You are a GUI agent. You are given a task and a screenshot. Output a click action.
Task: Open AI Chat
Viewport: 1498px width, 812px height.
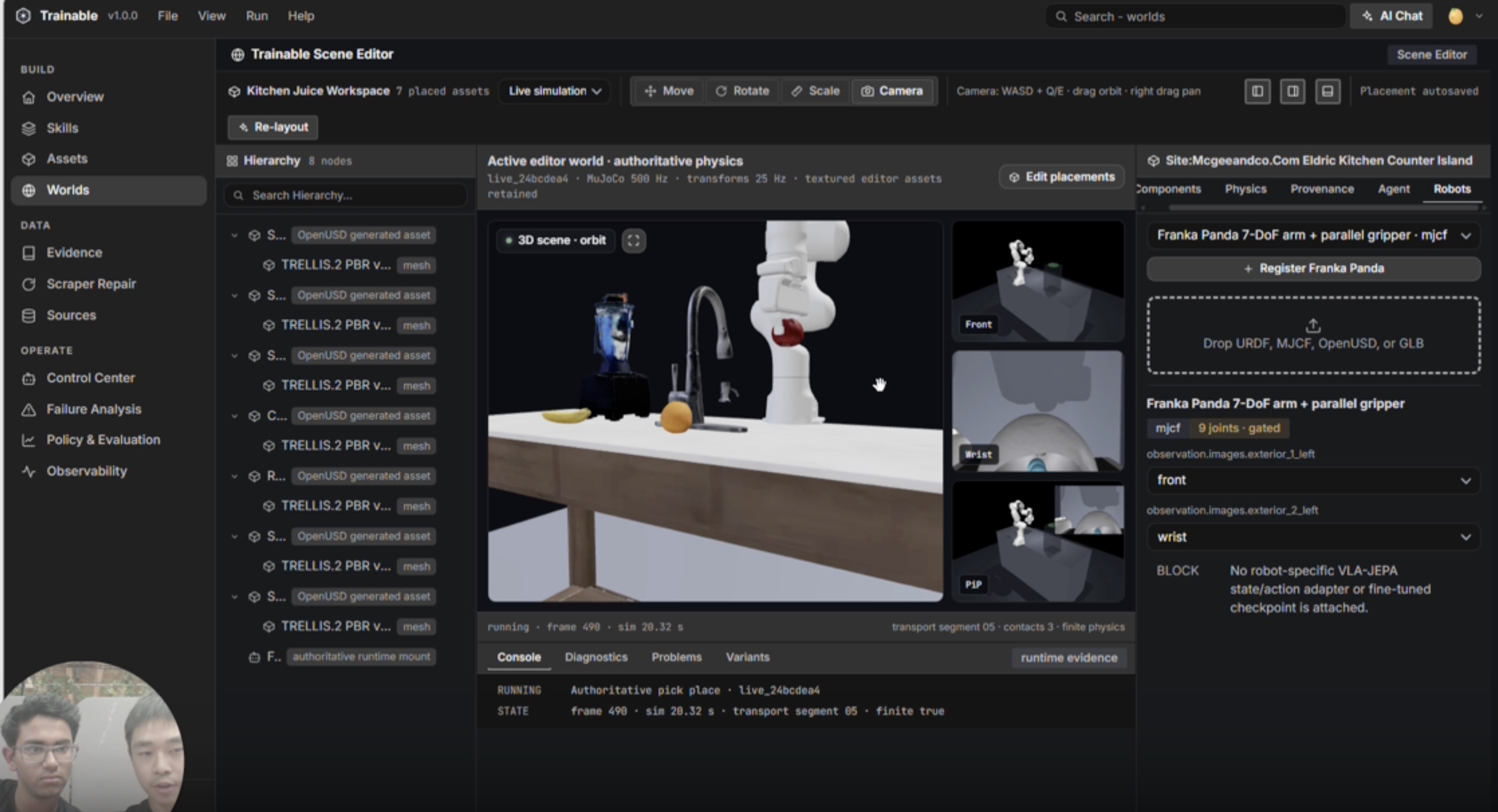(x=1391, y=16)
